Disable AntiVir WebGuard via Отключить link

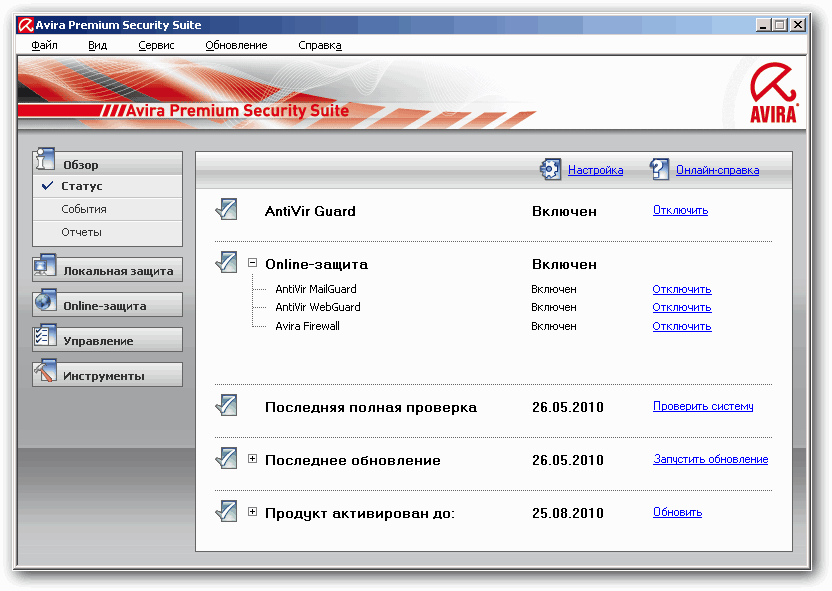point(682,307)
